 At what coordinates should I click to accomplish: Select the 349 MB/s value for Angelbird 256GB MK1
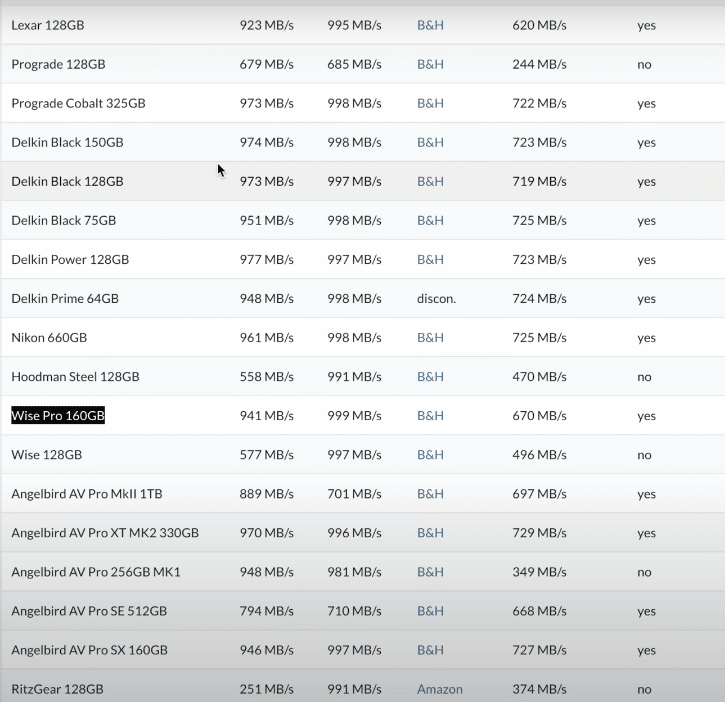(x=539, y=572)
